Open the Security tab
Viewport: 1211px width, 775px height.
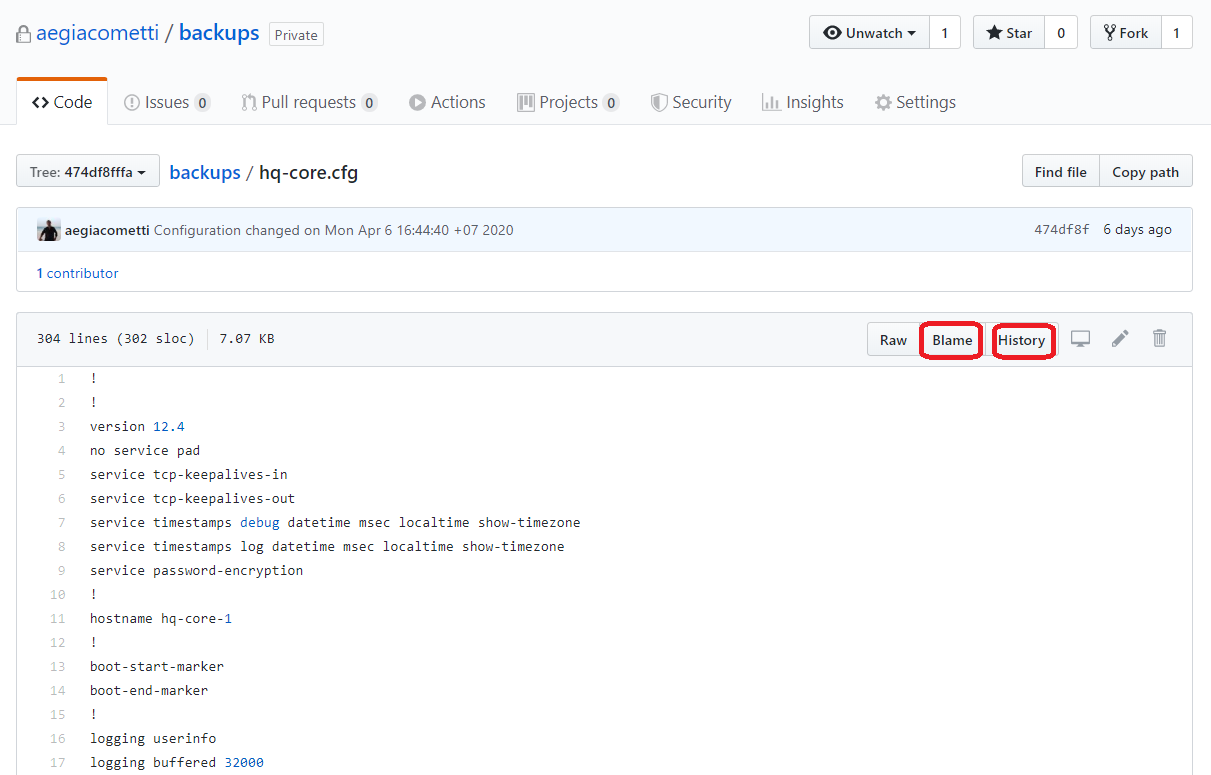pos(691,102)
